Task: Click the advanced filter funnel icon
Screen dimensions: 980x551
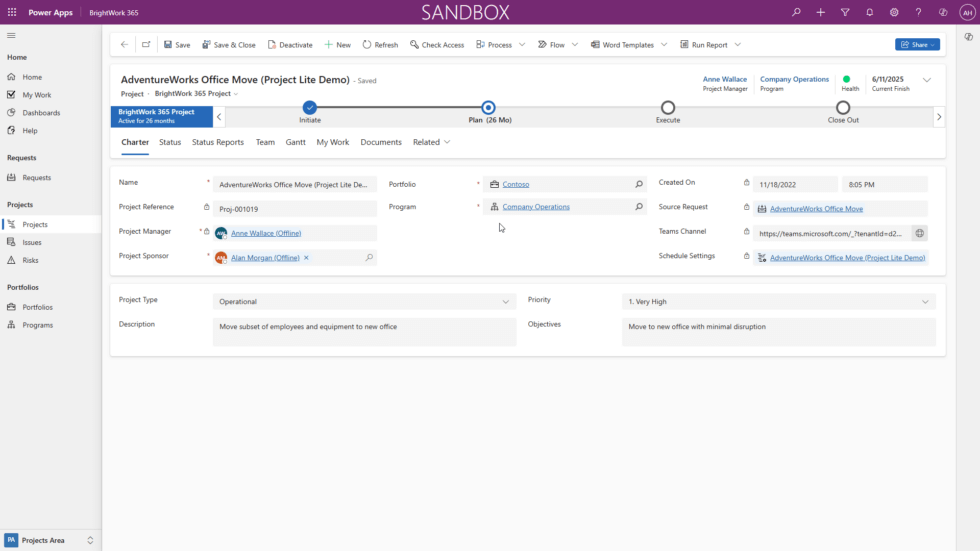Action: point(845,12)
